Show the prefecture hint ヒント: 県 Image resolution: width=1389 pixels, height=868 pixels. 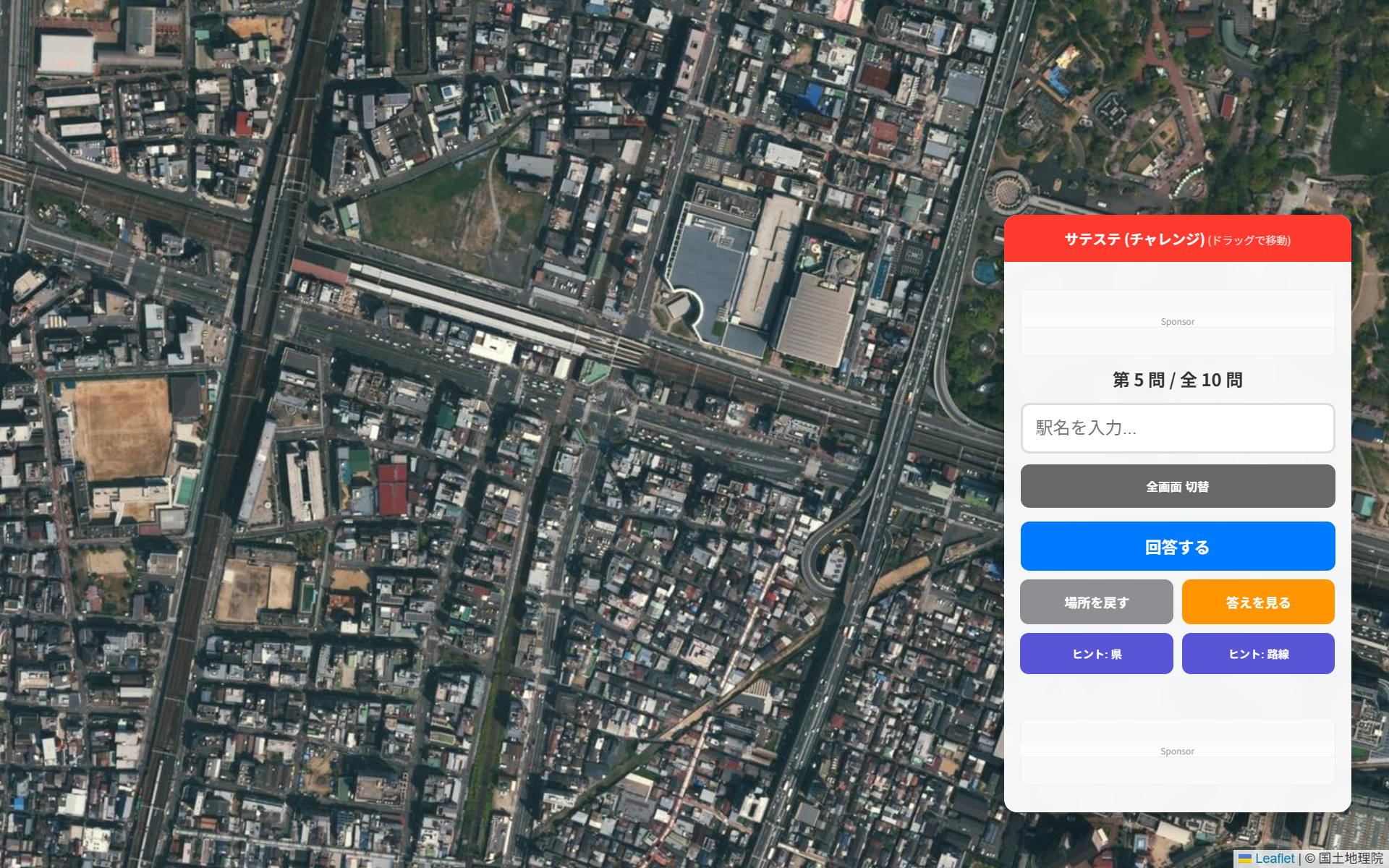1097,654
